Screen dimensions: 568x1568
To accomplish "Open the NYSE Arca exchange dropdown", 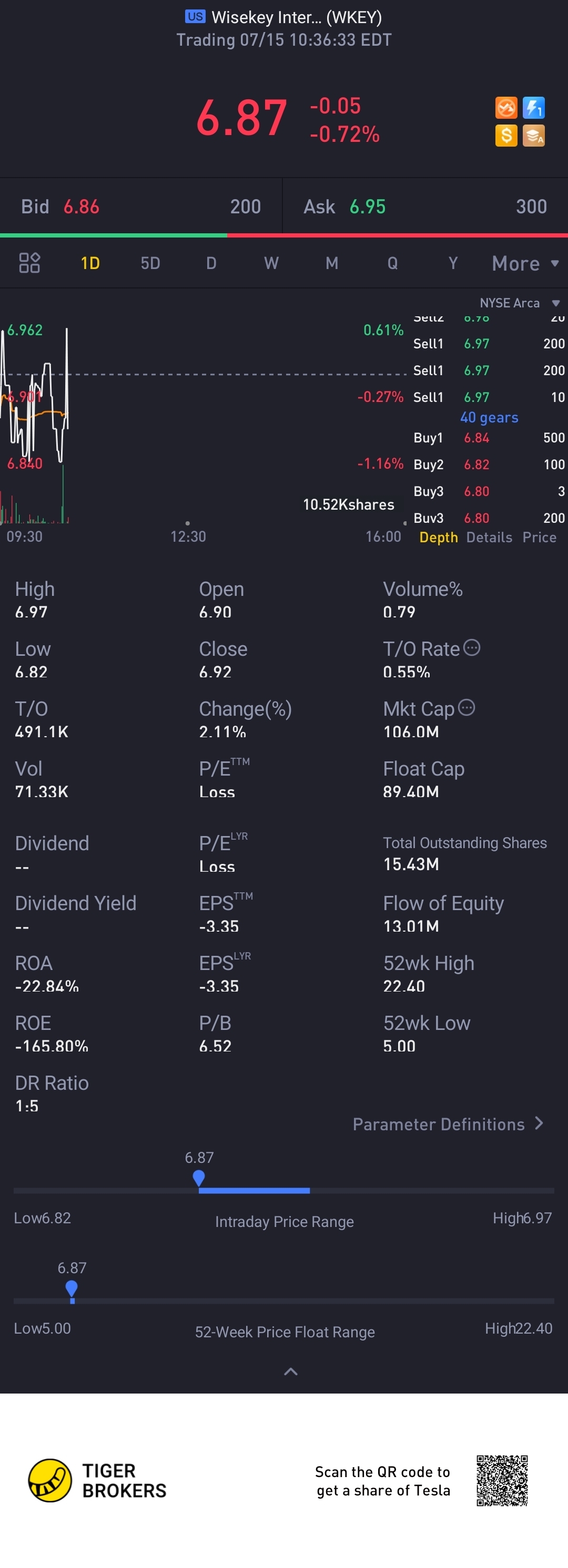I will 519,303.
